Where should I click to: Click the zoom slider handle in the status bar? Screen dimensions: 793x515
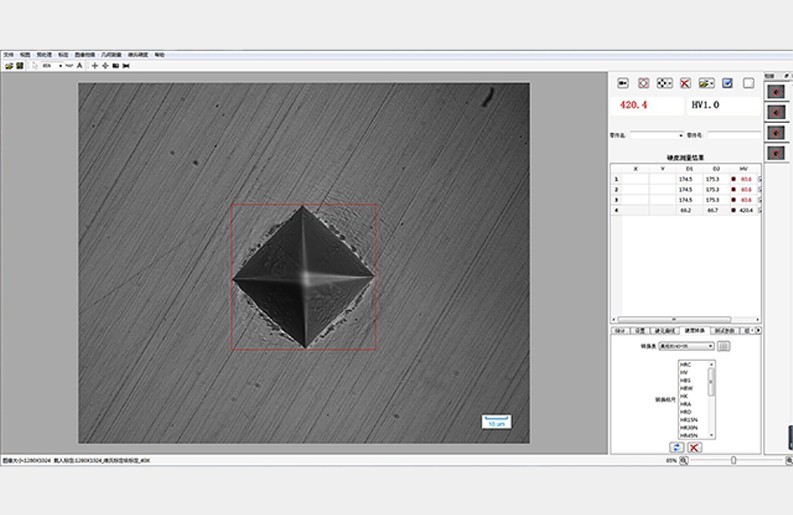pyautogui.click(x=733, y=460)
